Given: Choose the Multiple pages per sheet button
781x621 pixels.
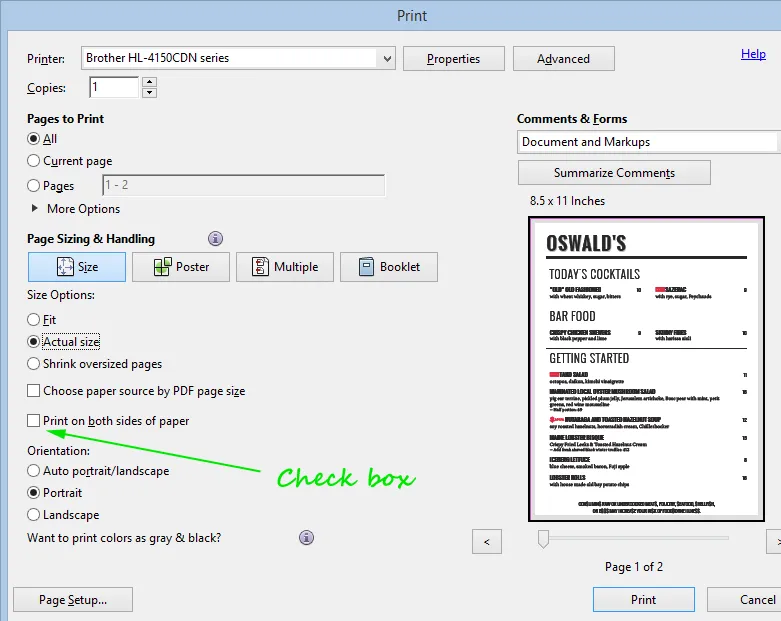Looking at the screenshot, I should click(x=285, y=267).
